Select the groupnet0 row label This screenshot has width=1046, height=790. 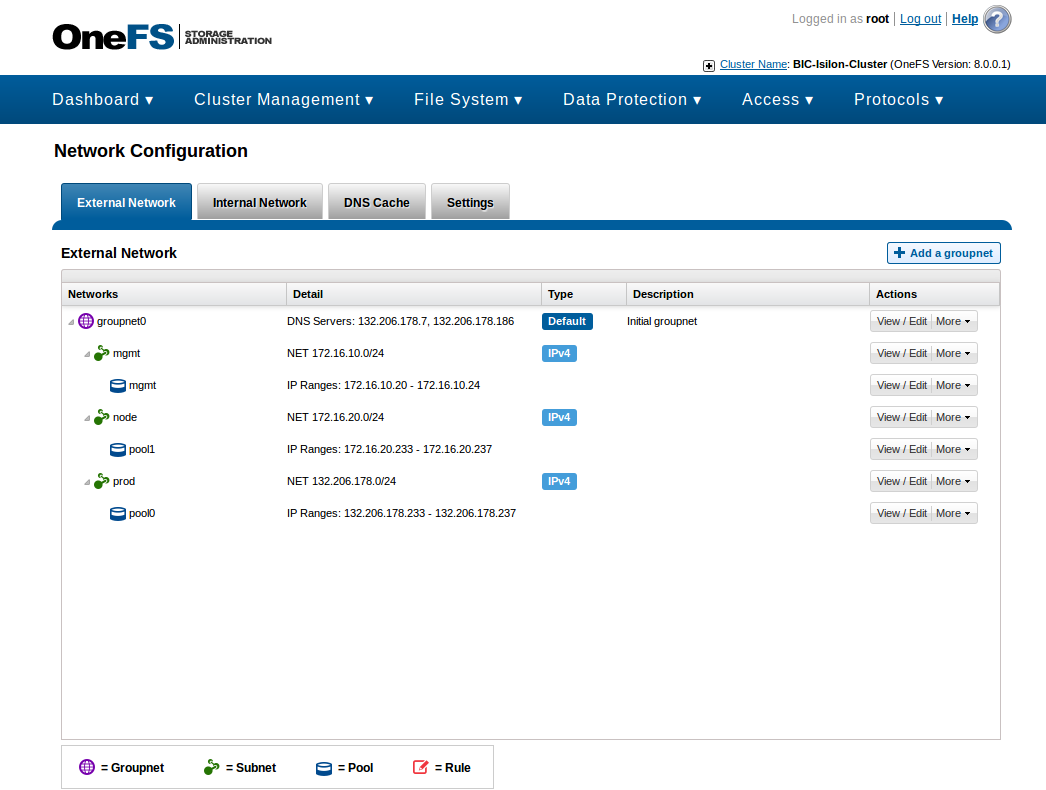pyautogui.click(x=121, y=321)
